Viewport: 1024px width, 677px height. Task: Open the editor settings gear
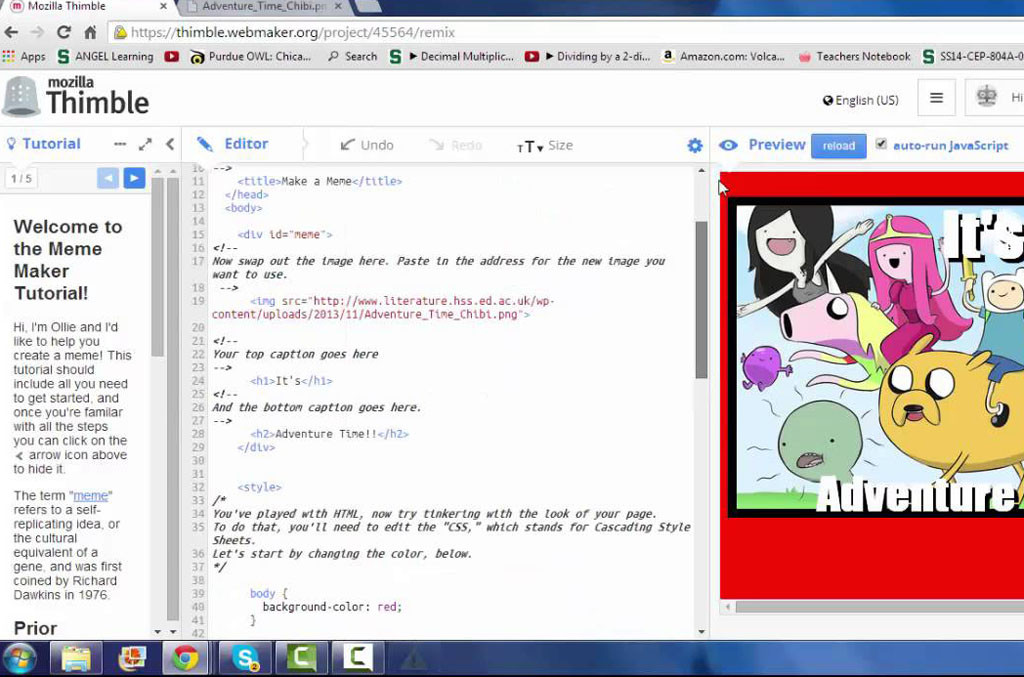[x=695, y=146]
